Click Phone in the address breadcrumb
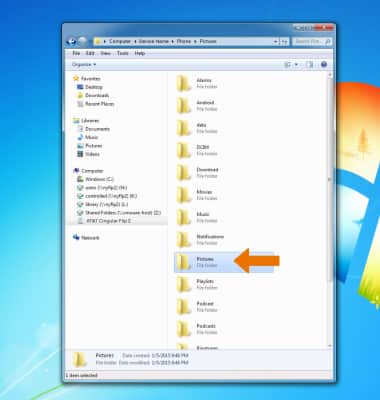The height and width of the screenshot is (400, 380). pos(184,41)
